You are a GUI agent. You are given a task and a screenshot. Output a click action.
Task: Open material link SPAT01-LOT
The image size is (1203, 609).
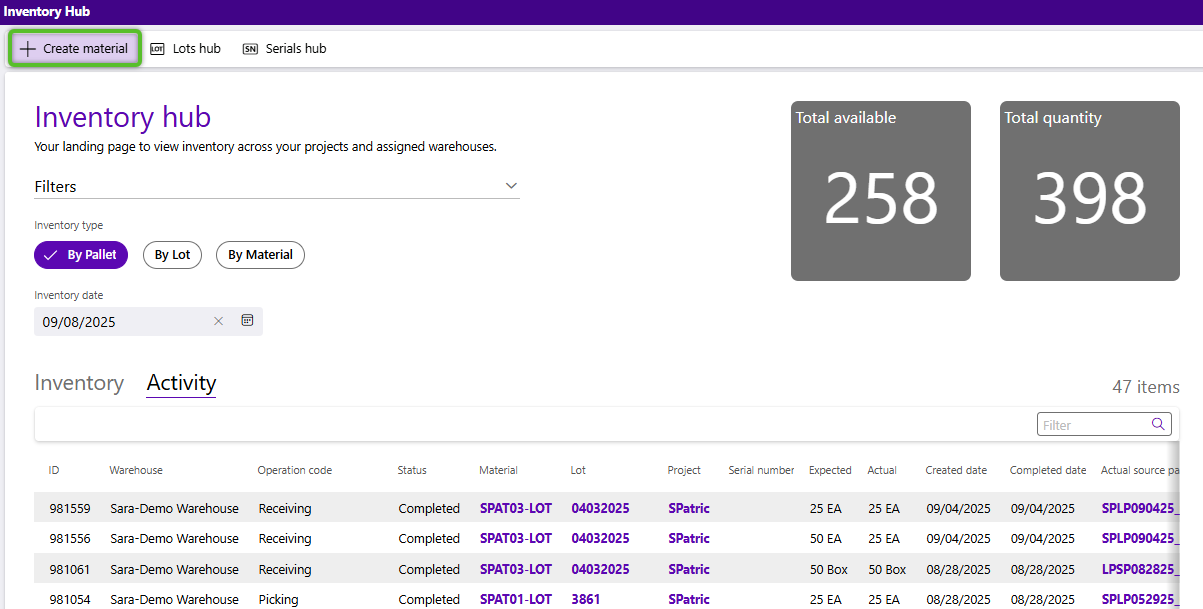(515, 599)
